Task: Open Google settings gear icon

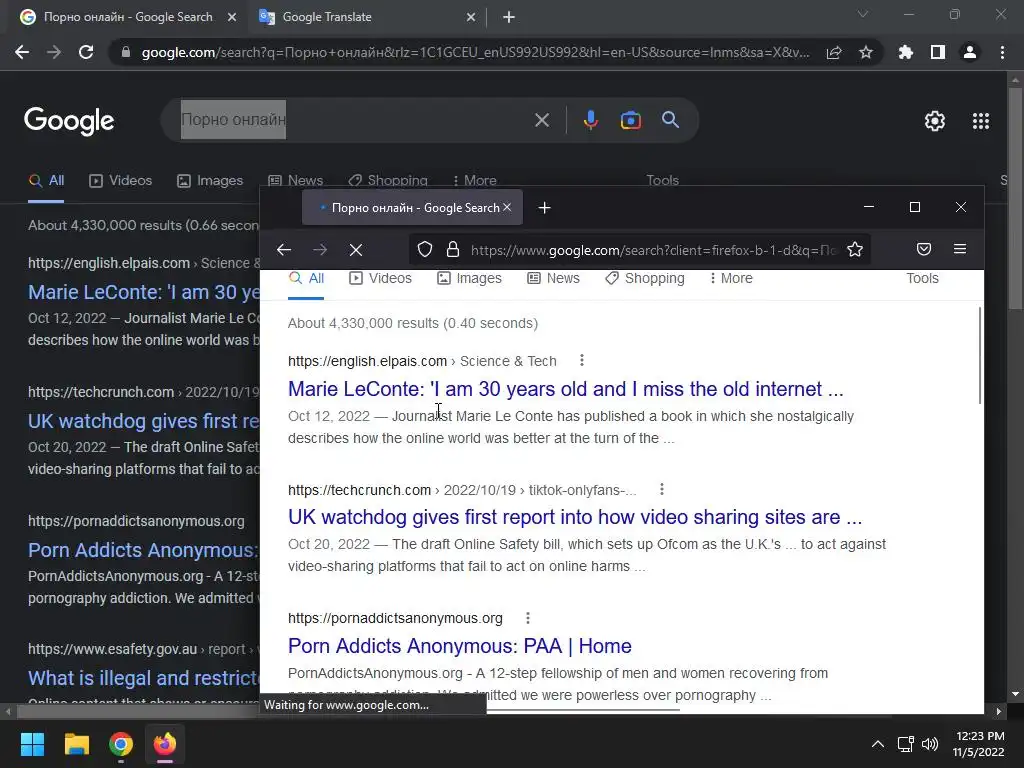Action: pos(935,121)
